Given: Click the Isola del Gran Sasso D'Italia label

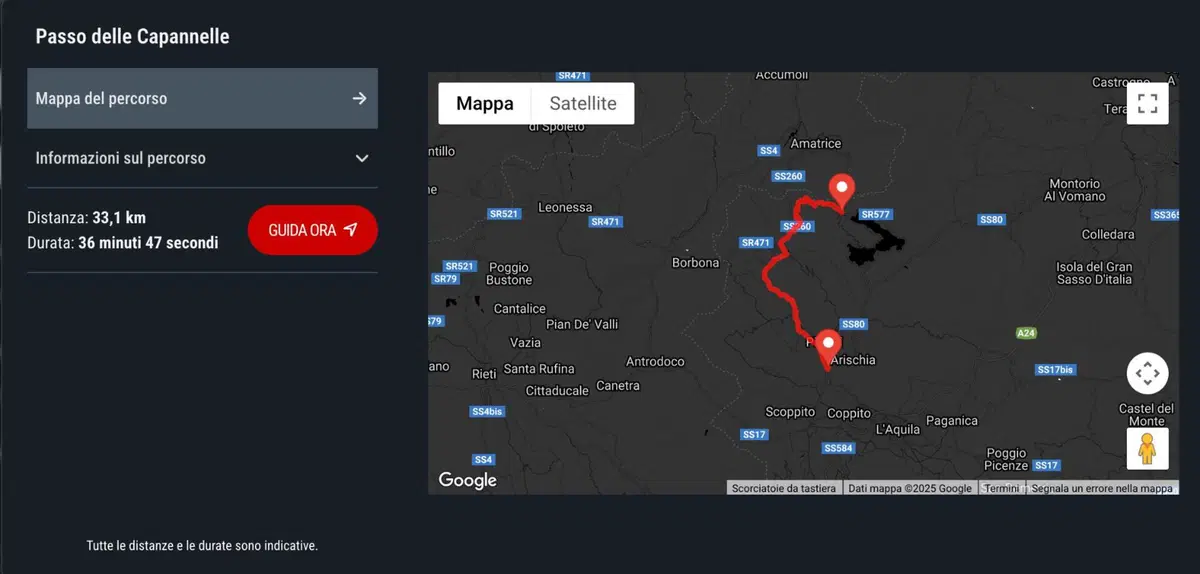Looking at the screenshot, I should pyautogui.click(x=1094, y=273).
